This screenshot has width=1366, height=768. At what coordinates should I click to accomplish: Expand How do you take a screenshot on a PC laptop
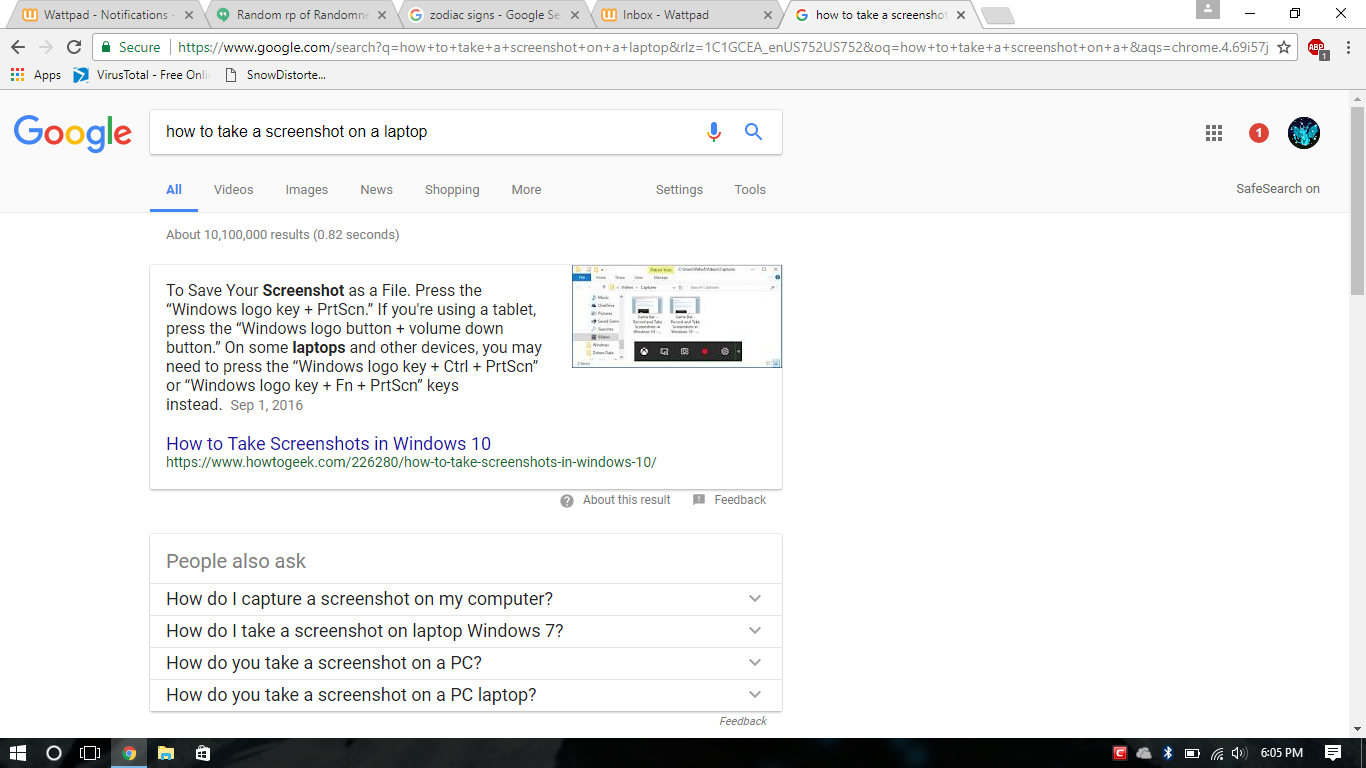tap(466, 695)
